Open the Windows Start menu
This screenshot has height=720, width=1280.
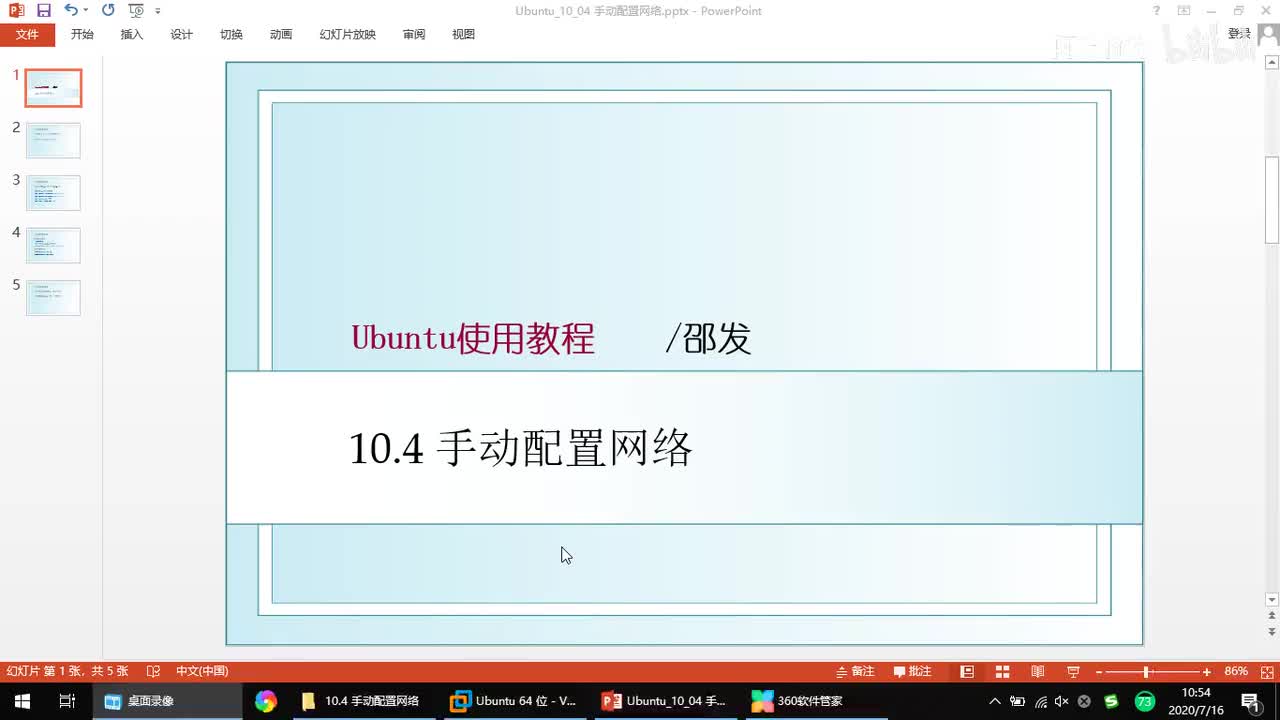pos(22,701)
